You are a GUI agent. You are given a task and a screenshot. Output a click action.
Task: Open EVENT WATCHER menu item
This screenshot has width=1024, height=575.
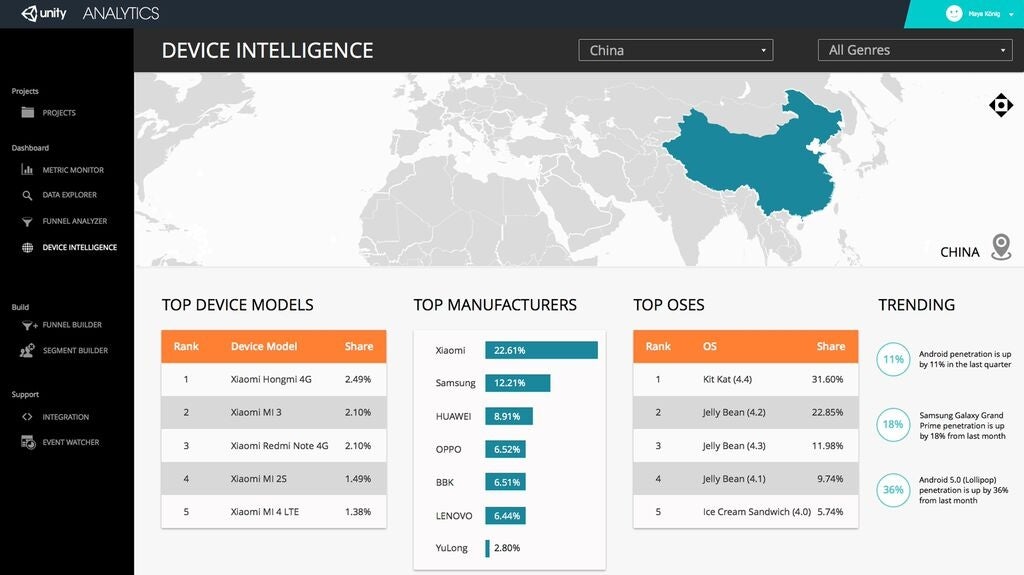click(71, 442)
